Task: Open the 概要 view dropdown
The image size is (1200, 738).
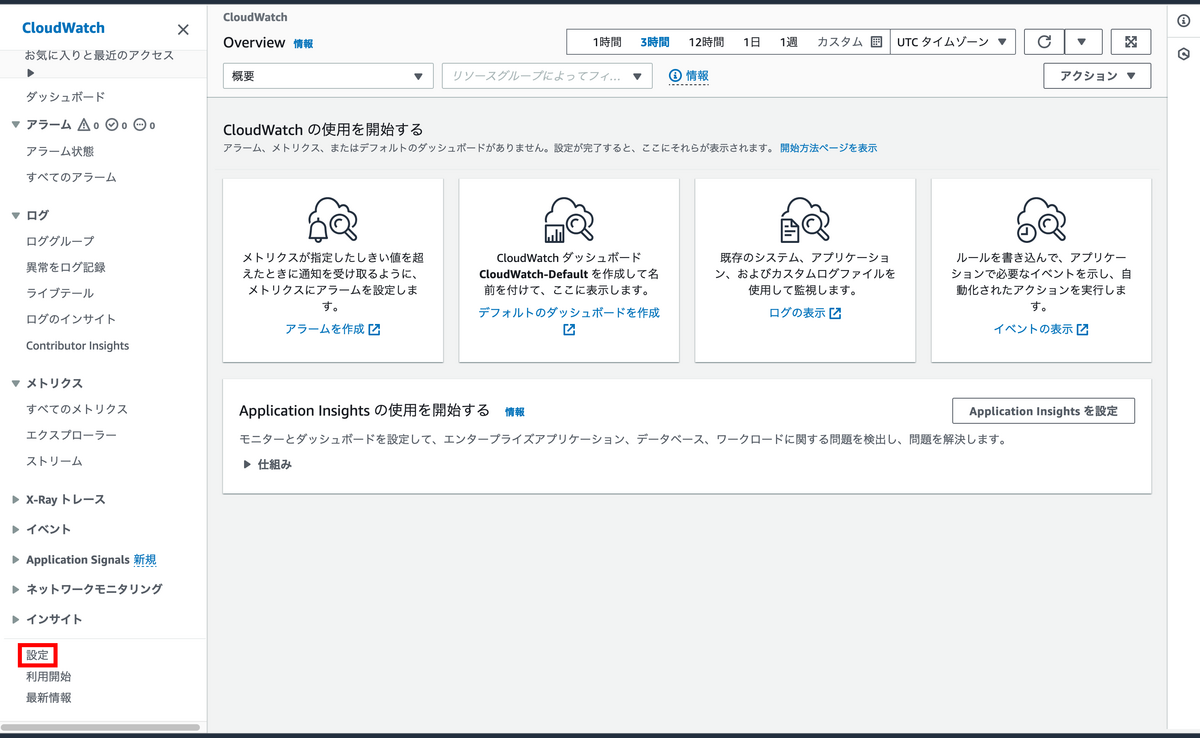Action: click(x=328, y=76)
